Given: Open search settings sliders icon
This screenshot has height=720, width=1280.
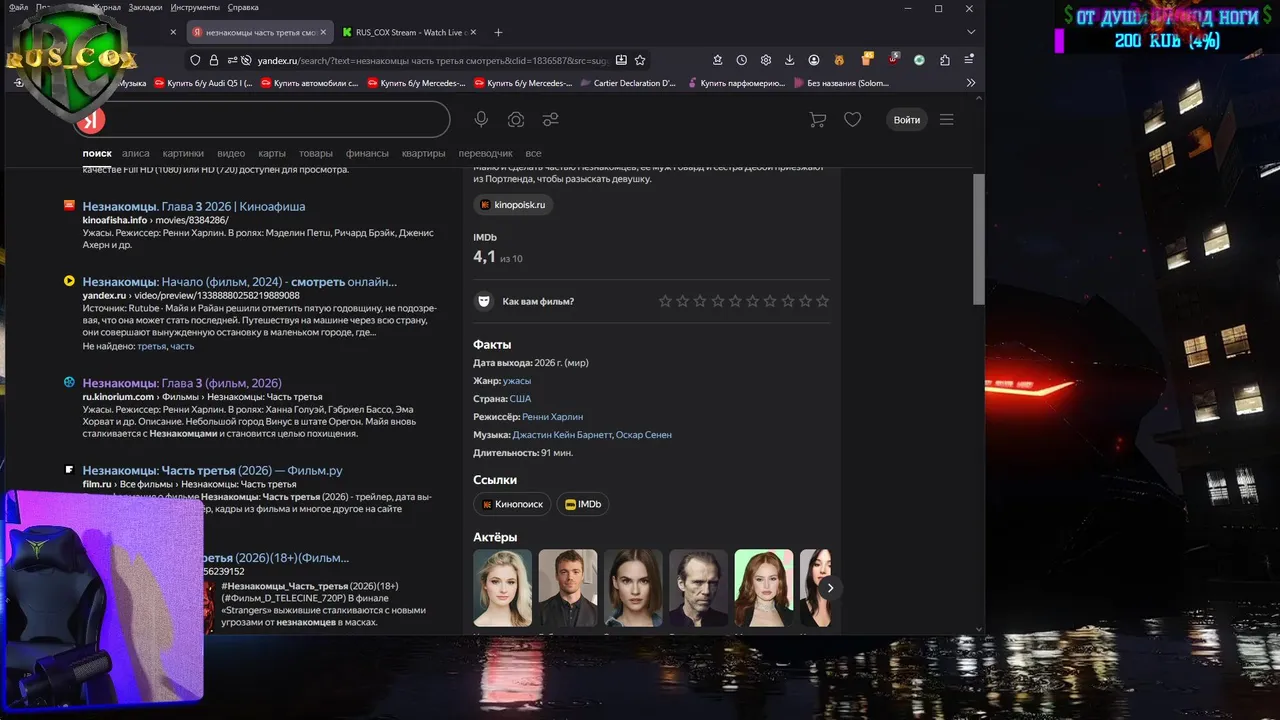Looking at the screenshot, I should (x=550, y=120).
